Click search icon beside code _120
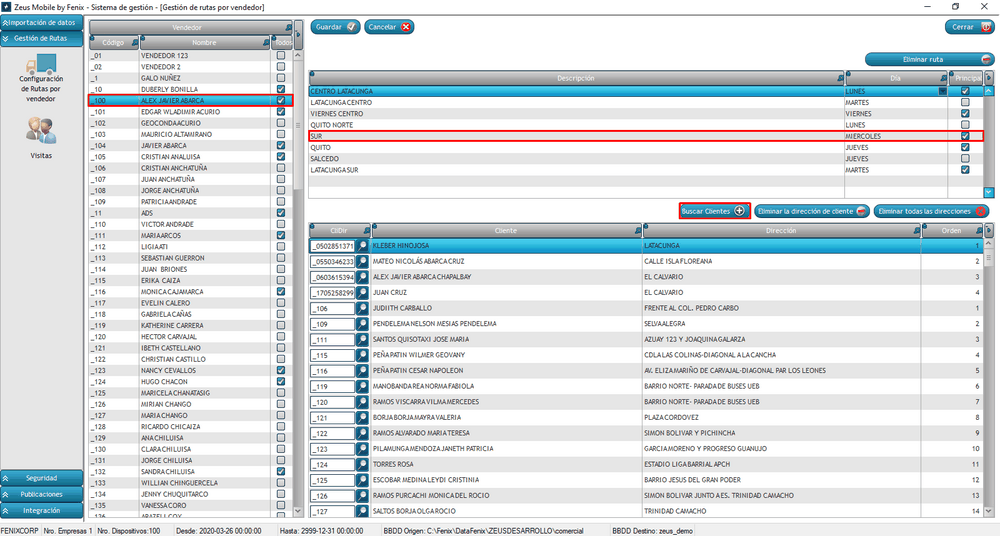 click(362, 402)
